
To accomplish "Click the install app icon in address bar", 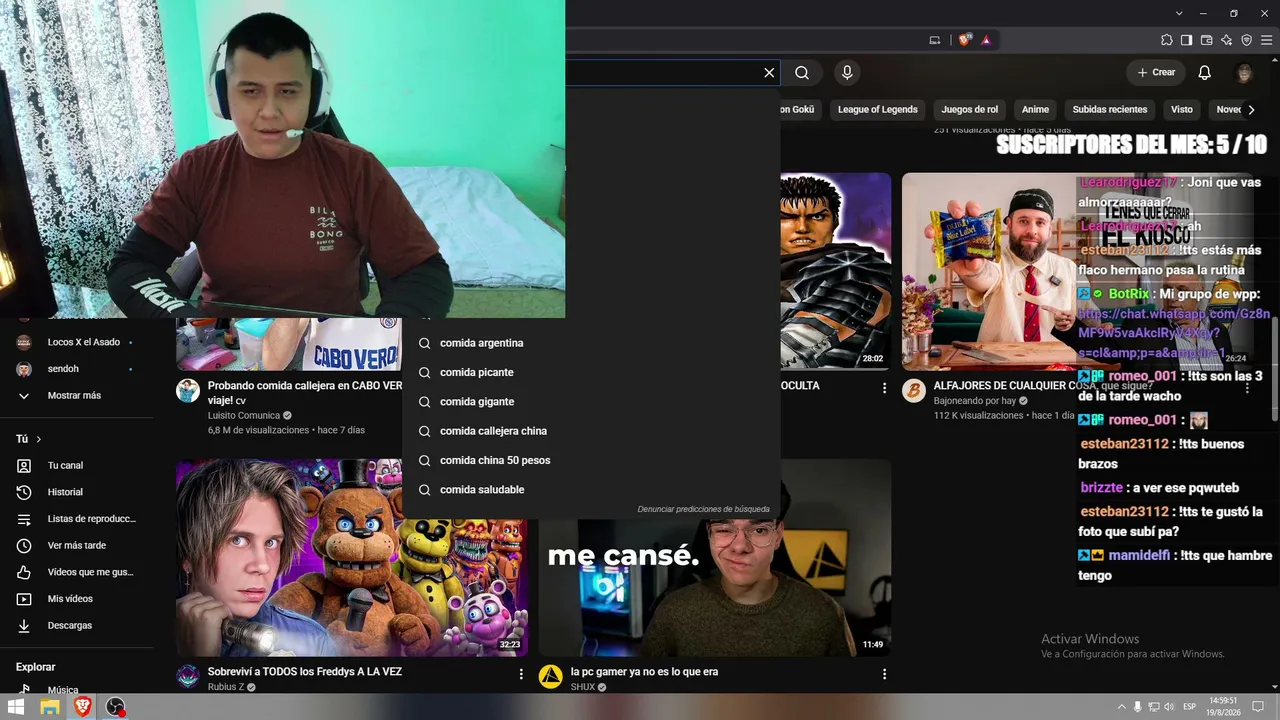I will point(935,40).
